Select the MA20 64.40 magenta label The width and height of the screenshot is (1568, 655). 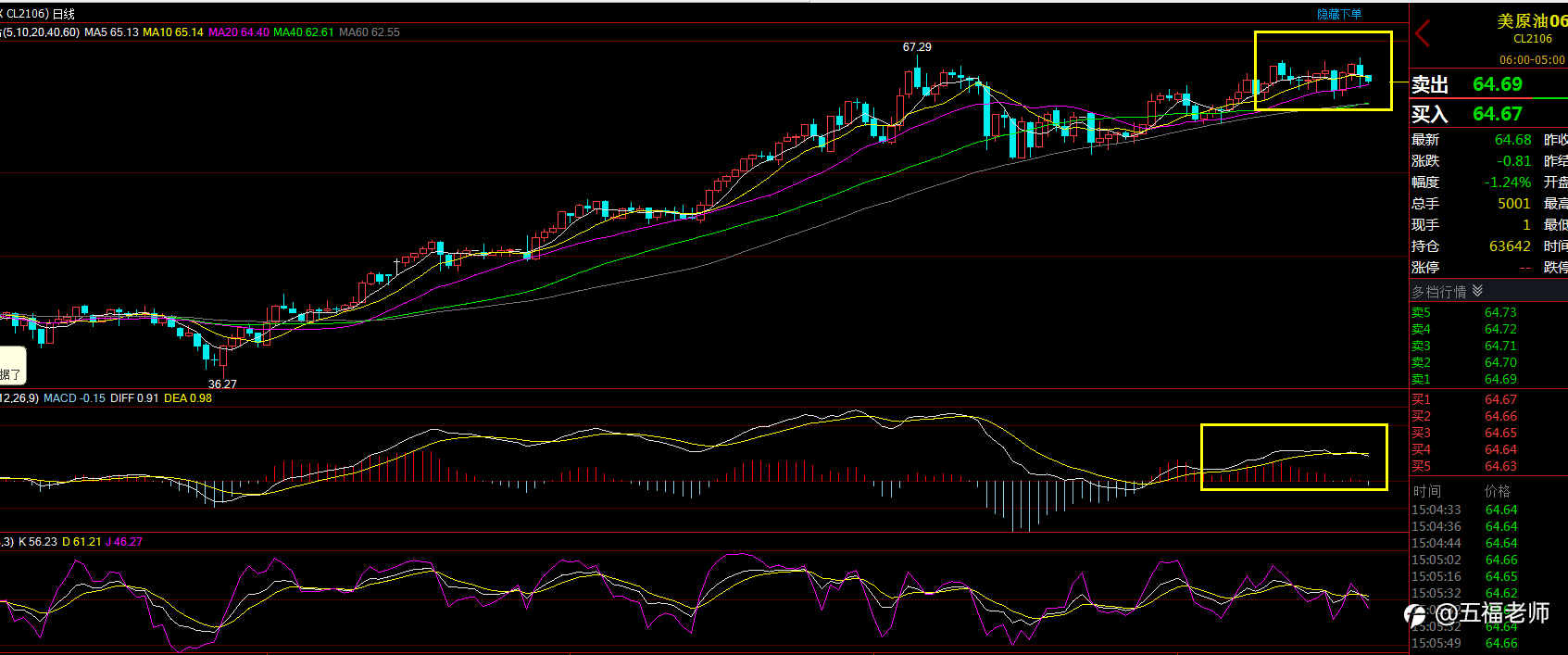tap(239, 31)
